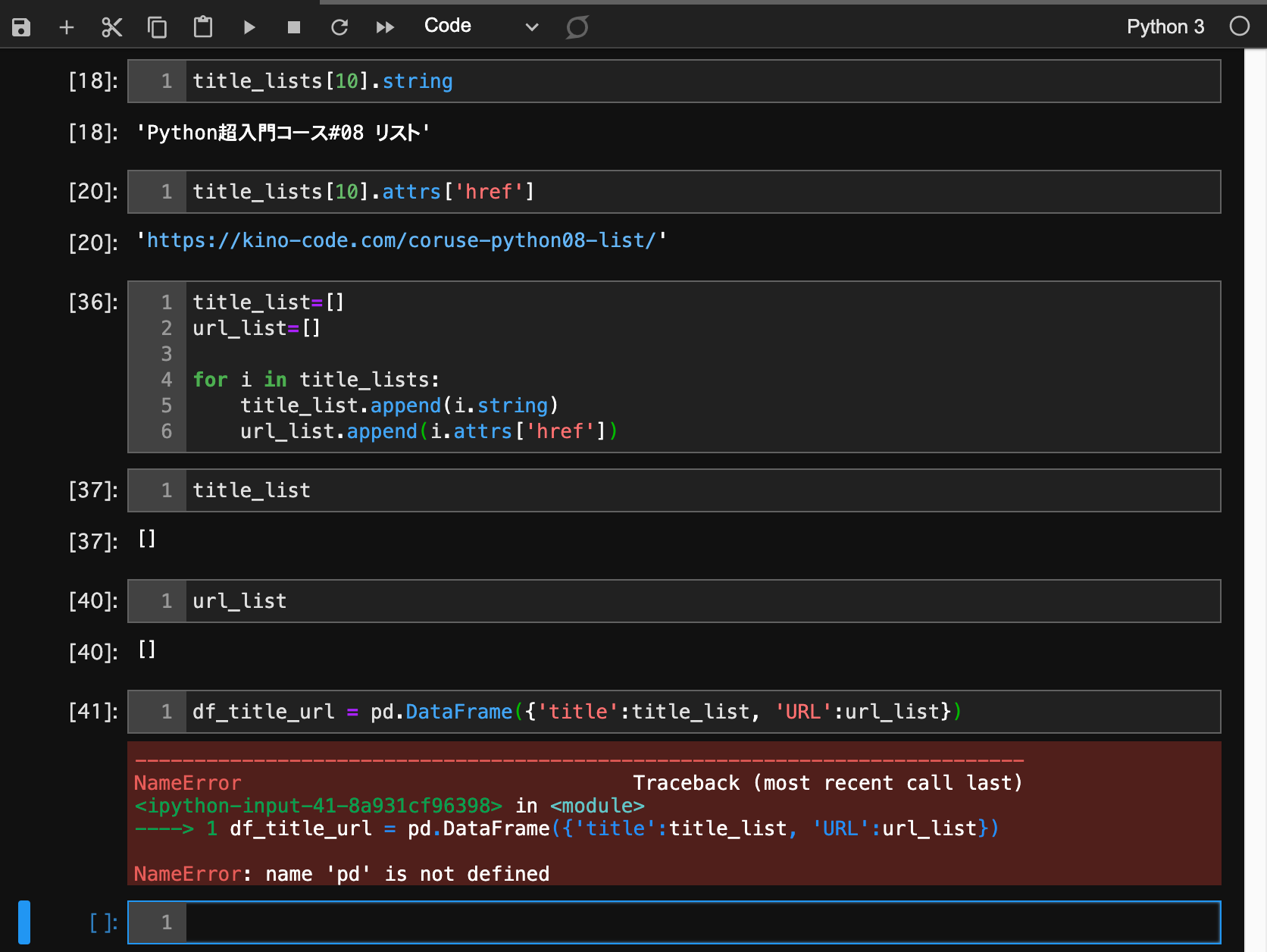
Task: Paste a cell with the clipboard icon
Action: [x=202, y=26]
